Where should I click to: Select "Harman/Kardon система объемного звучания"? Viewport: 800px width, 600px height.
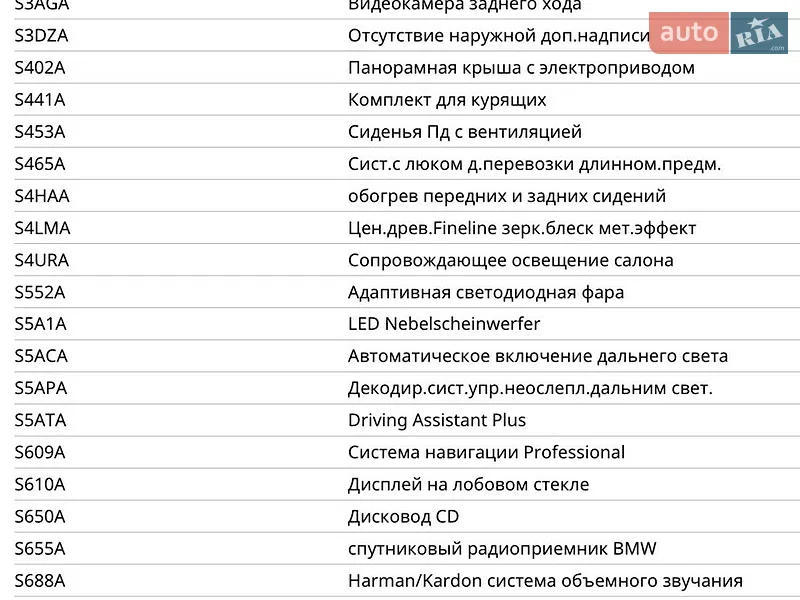[x=545, y=581]
